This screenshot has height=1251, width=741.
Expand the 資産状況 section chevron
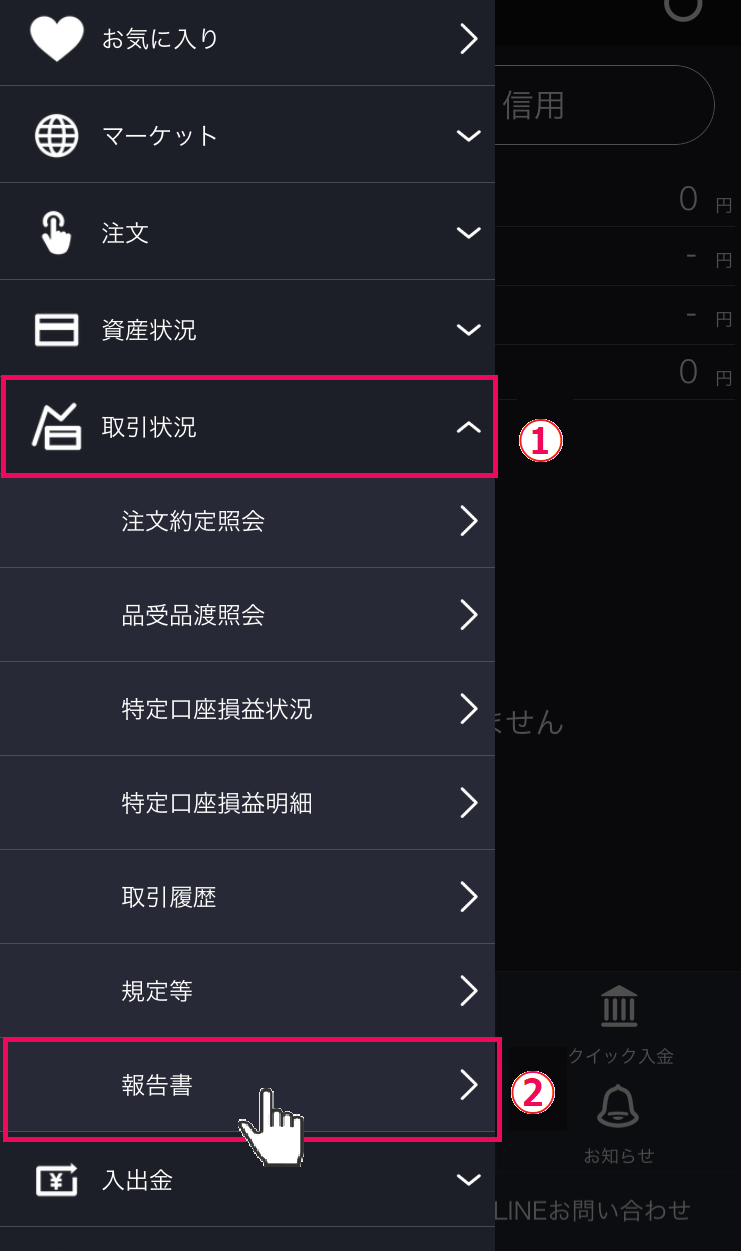(x=469, y=329)
